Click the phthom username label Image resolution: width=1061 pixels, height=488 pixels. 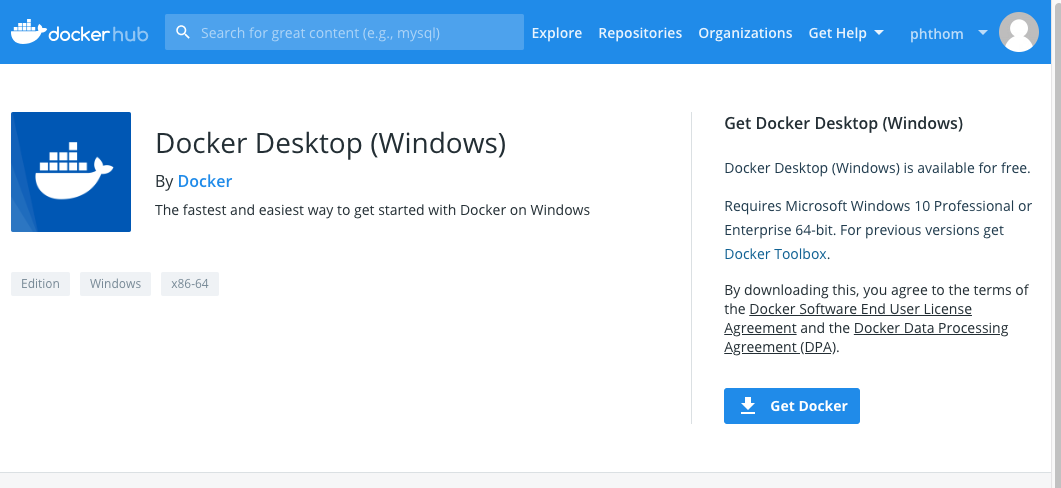click(936, 34)
